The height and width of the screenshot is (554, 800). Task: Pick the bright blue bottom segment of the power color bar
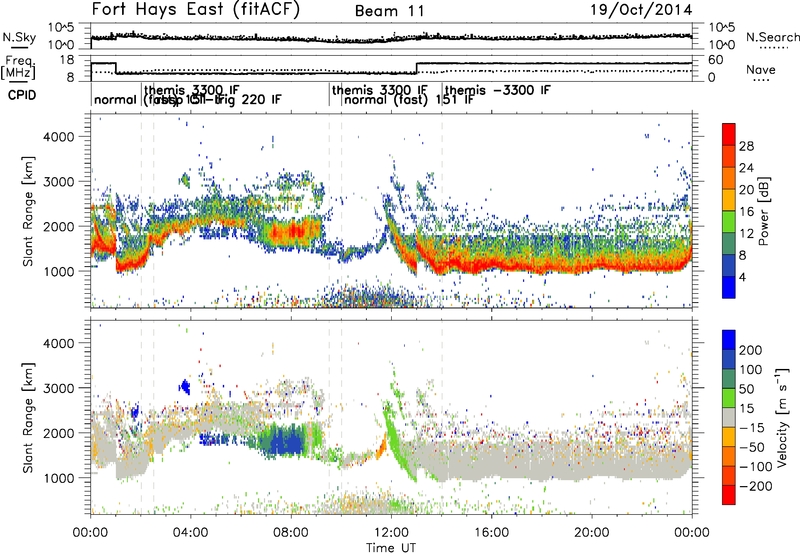click(x=729, y=287)
